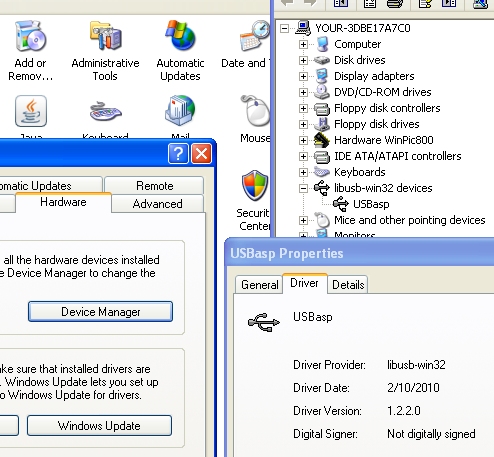494x457 pixels.
Task: Open Date and Time Control Panel icon
Action: (x=255, y=36)
